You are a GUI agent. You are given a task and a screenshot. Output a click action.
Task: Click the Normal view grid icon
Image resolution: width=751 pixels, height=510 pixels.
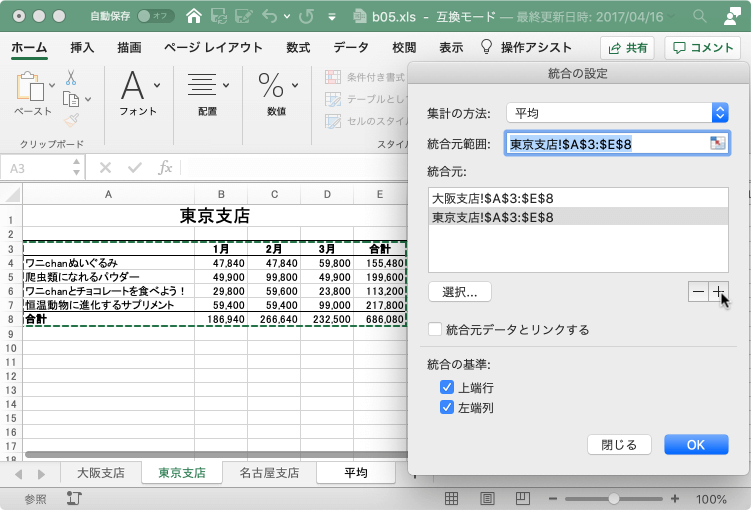pyautogui.click(x=451, y=499)
